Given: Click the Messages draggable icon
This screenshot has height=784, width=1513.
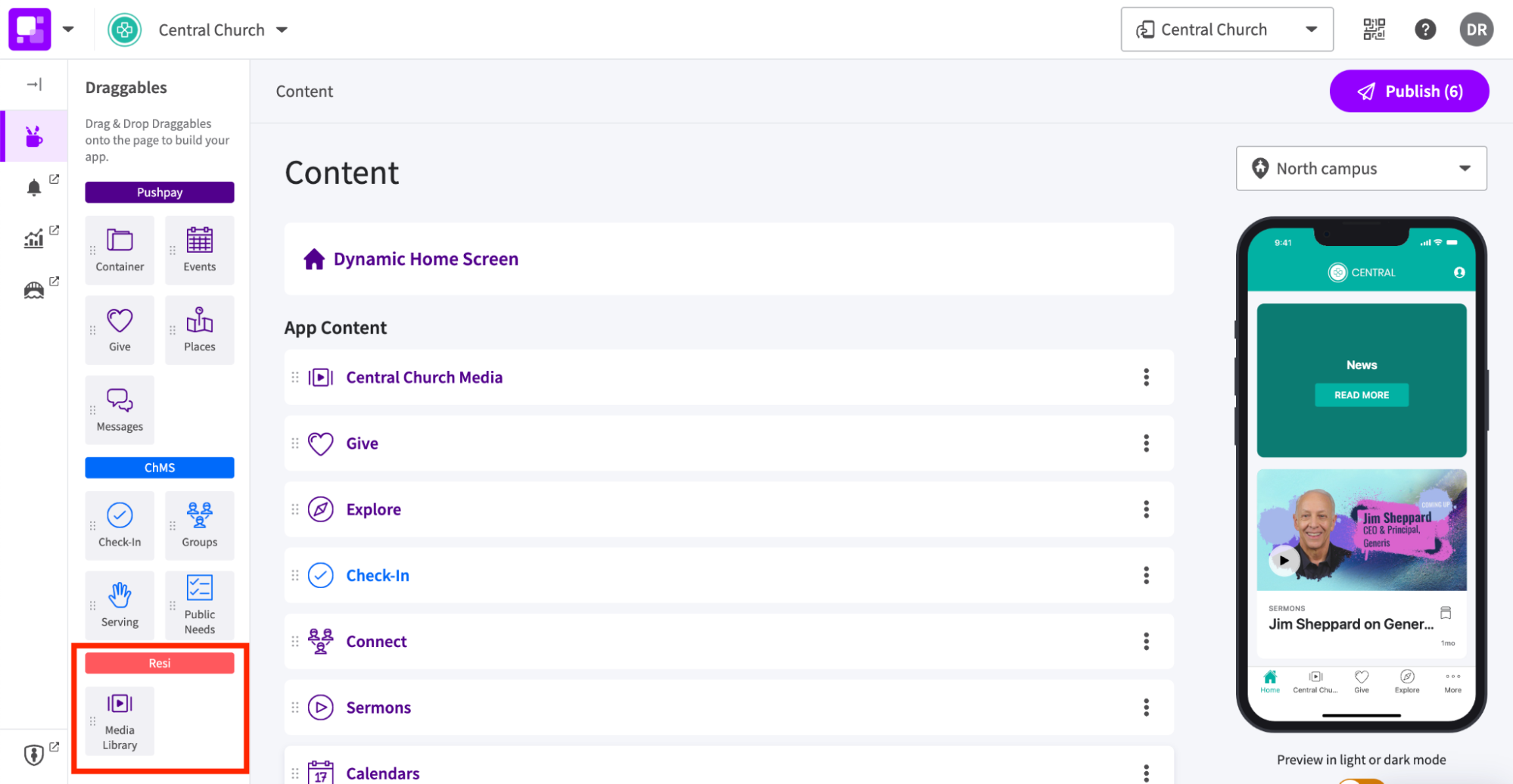Looking at the screenshot, I should (119, 409).
